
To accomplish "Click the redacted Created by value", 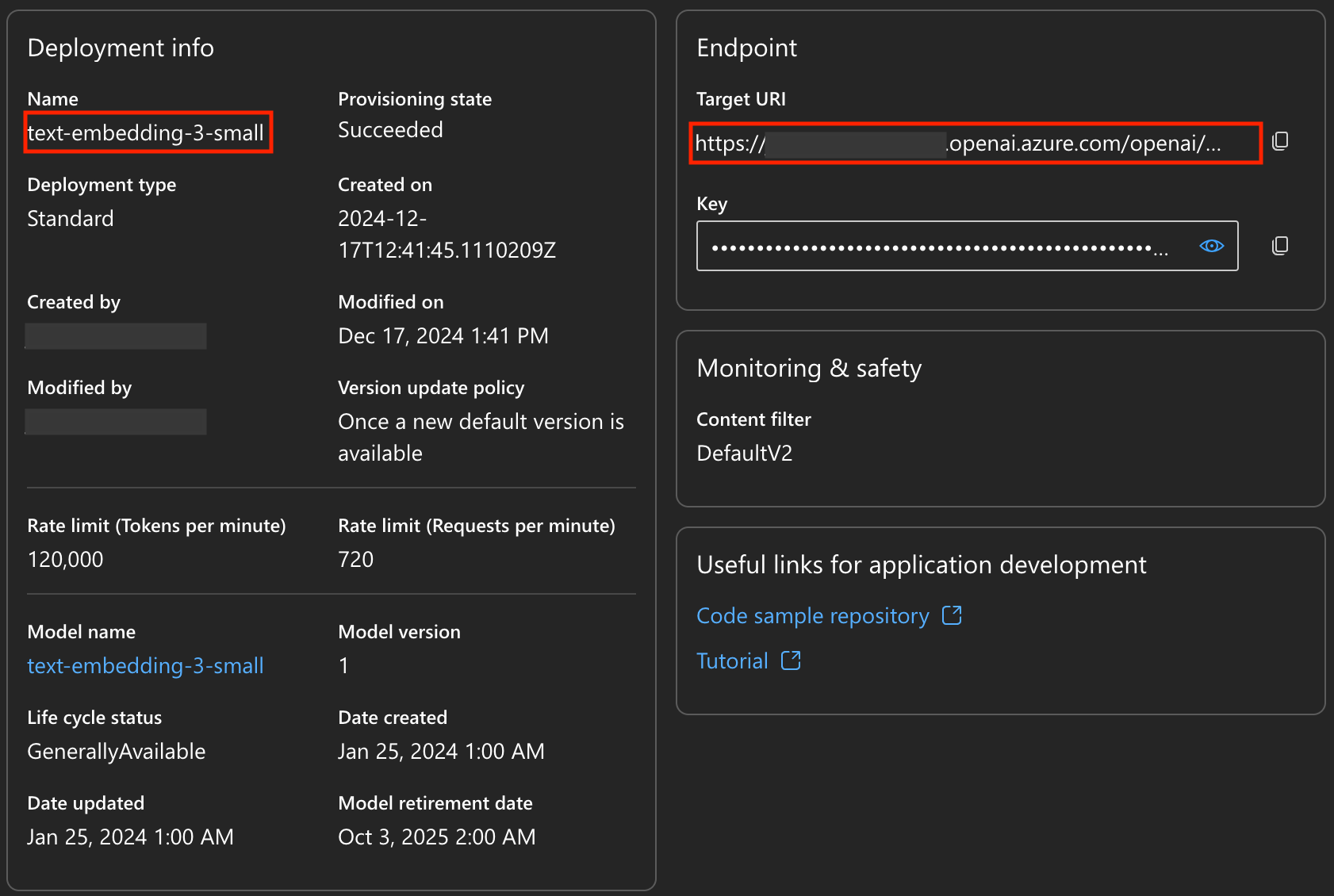I will [x=116, y=336].
